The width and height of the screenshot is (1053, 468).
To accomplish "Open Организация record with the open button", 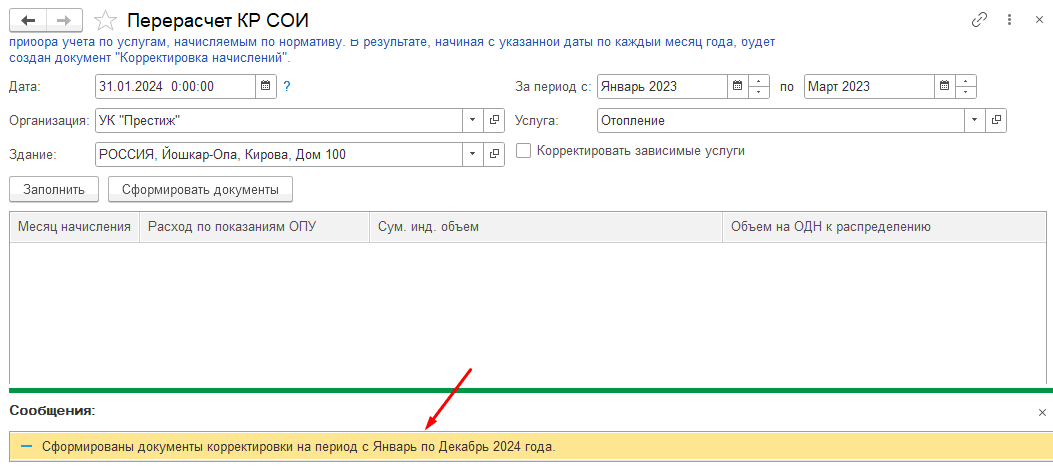I will 494,121.
